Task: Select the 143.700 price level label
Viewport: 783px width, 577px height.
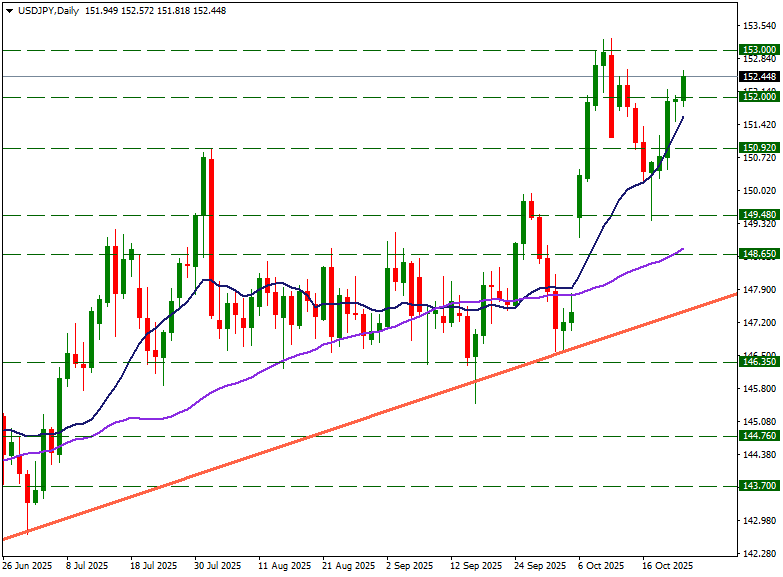Action: click(760, 485)
